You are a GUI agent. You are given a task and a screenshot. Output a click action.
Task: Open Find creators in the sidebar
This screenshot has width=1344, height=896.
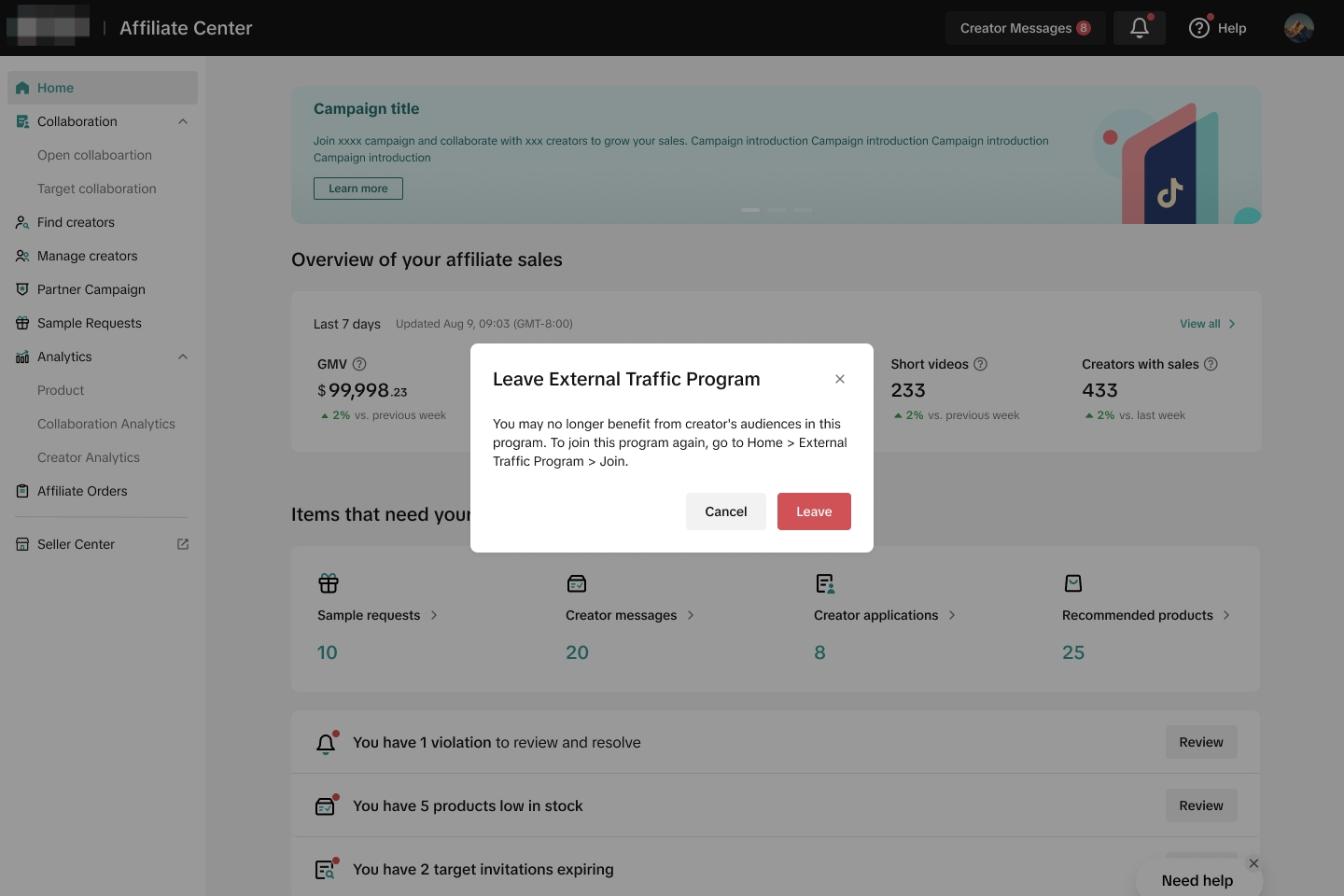(x=76, y=222)
